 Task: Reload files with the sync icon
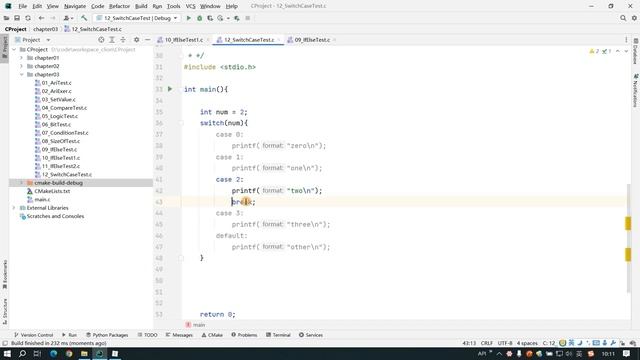[x=28, y=18]
